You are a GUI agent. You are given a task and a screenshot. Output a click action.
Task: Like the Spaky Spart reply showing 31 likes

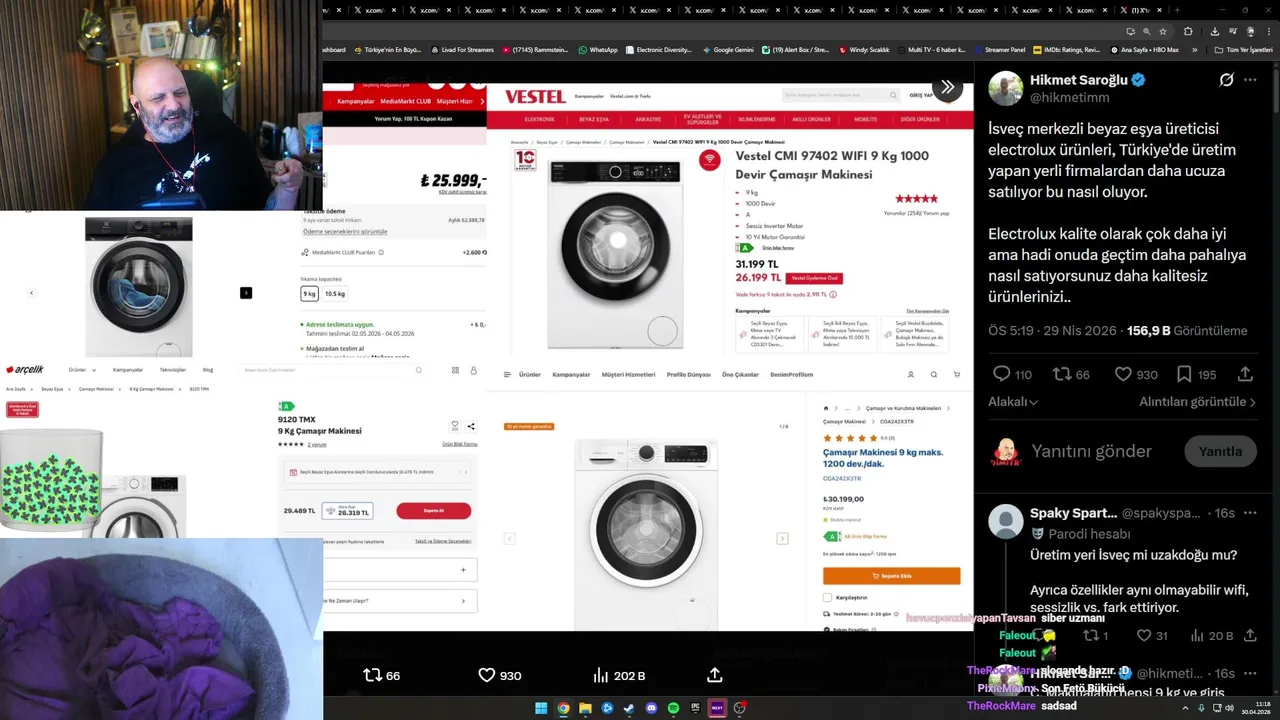coord(1144,635)
